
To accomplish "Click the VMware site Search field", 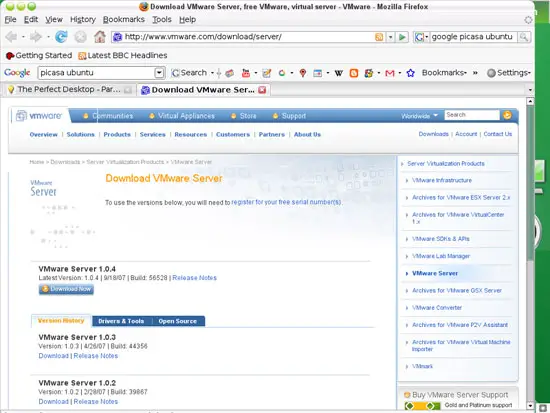I will click(472, 115).
